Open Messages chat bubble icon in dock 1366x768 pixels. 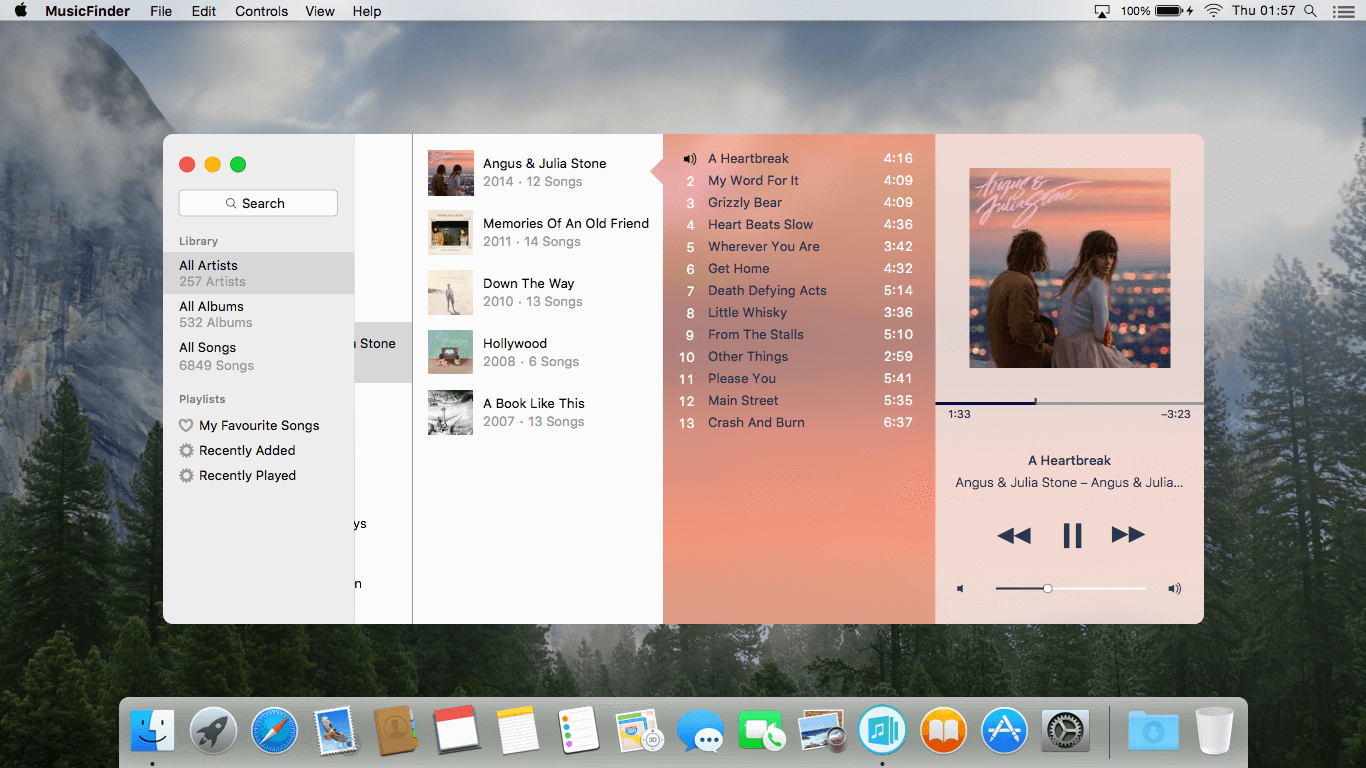tap(700, 731)
